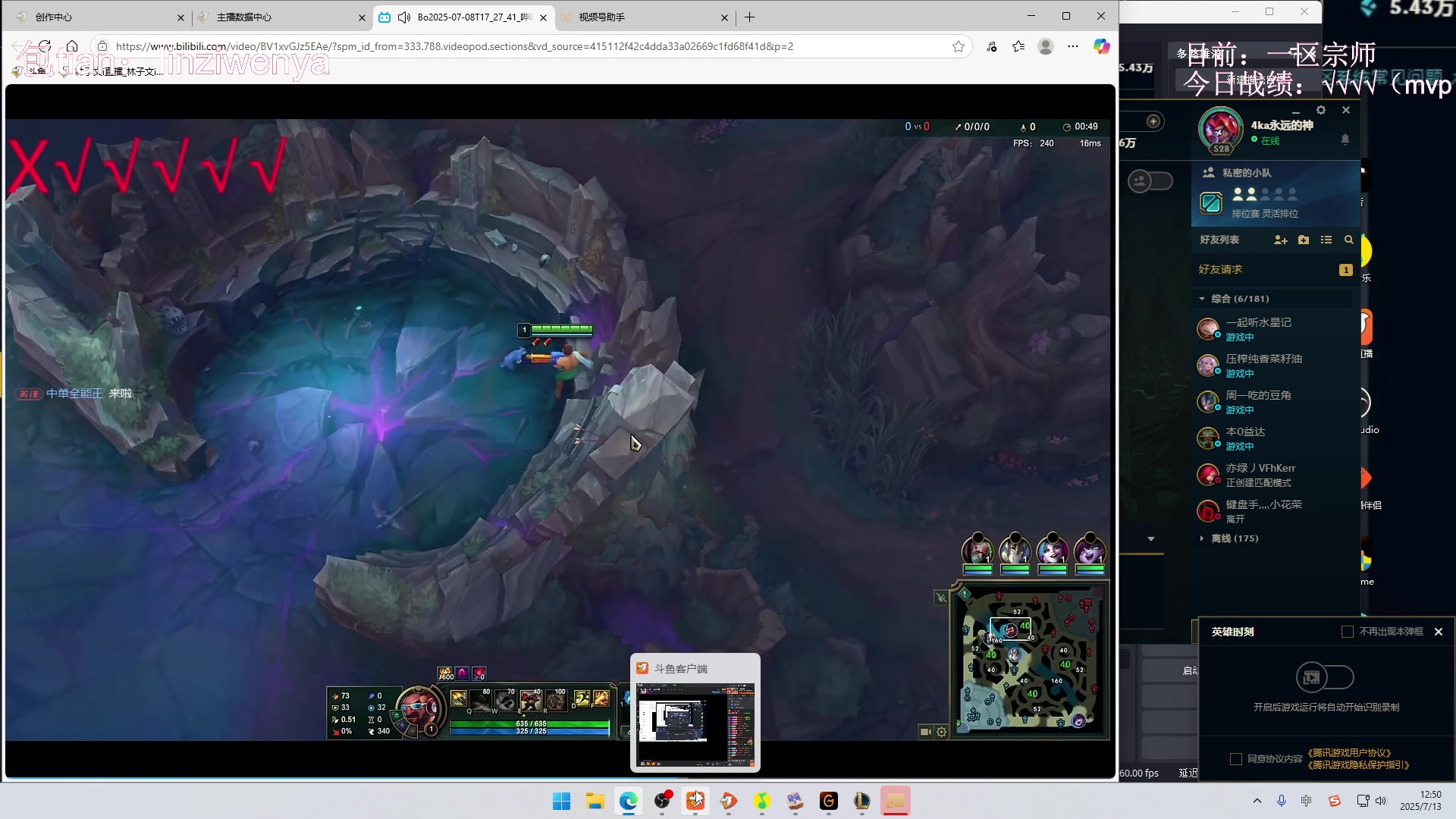Open a new browser tab

(749, 17)
